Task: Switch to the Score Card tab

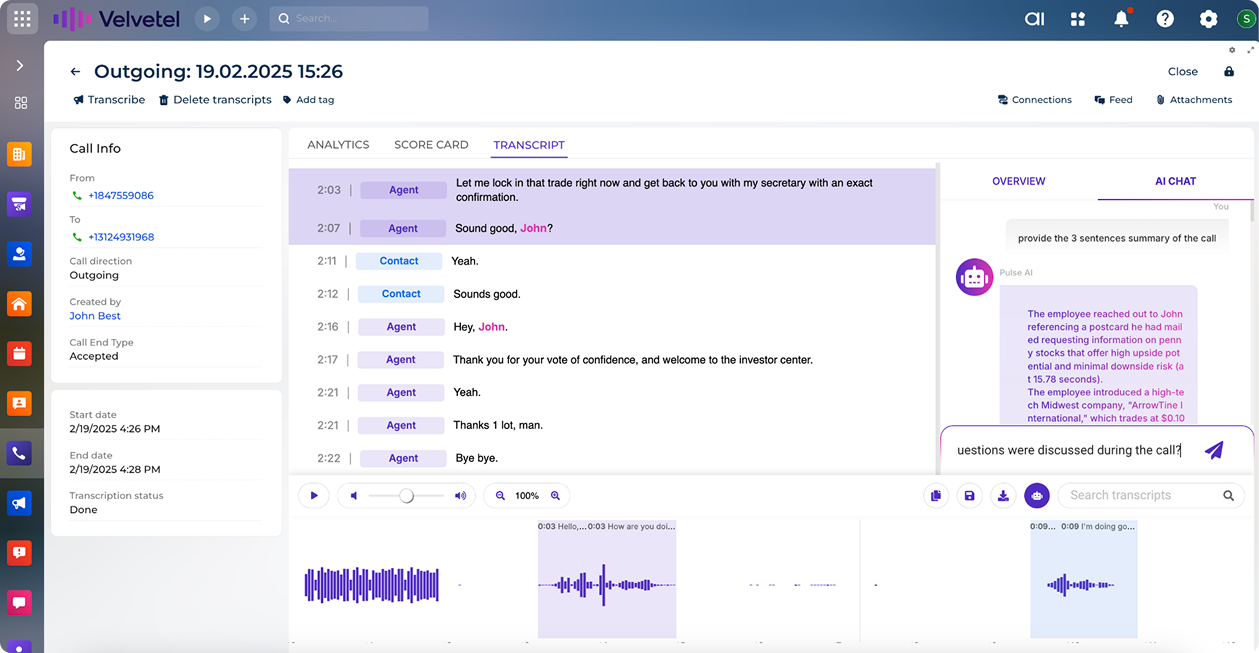Action: [431, 145]
